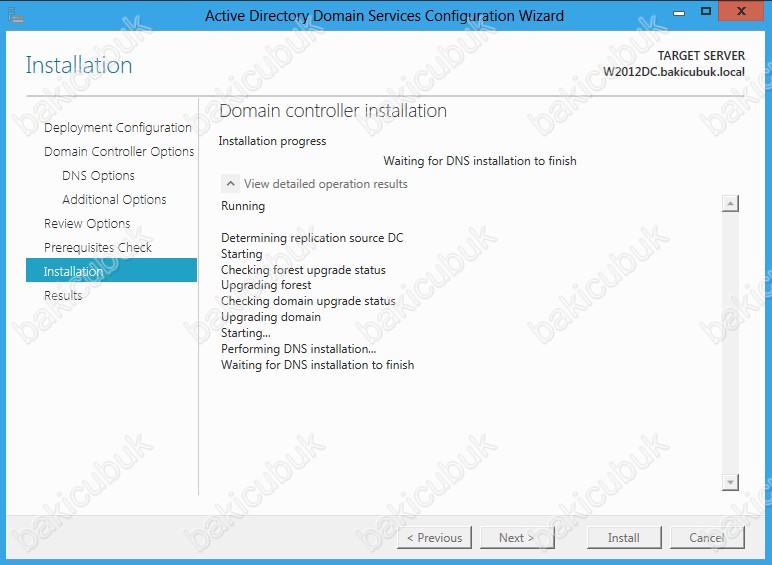
Task: Collapse the View detailed operation results chevron
Action: pyautogui.click(x=230, y=184)
